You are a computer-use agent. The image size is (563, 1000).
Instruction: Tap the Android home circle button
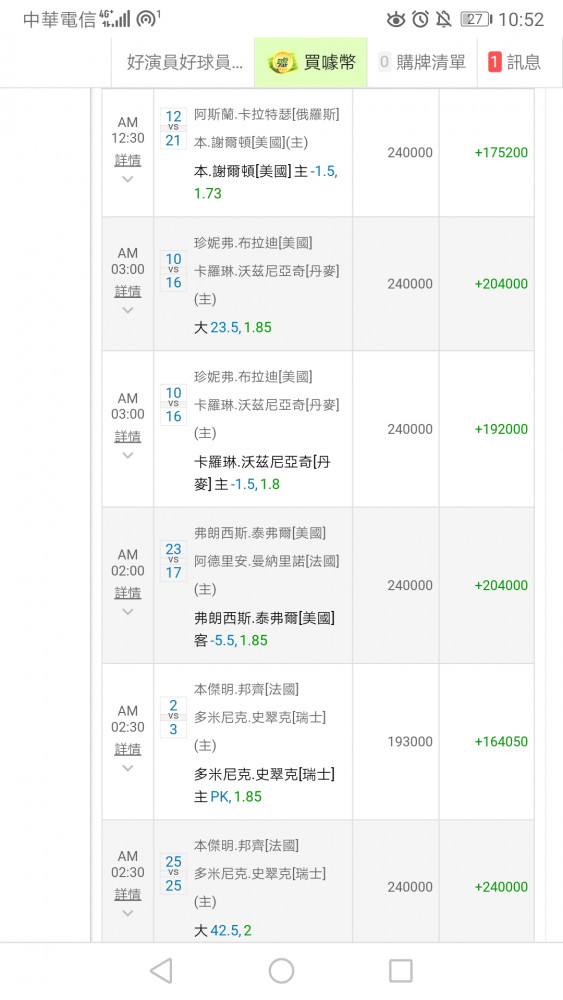pyautogui.click(x=281, y=971)
